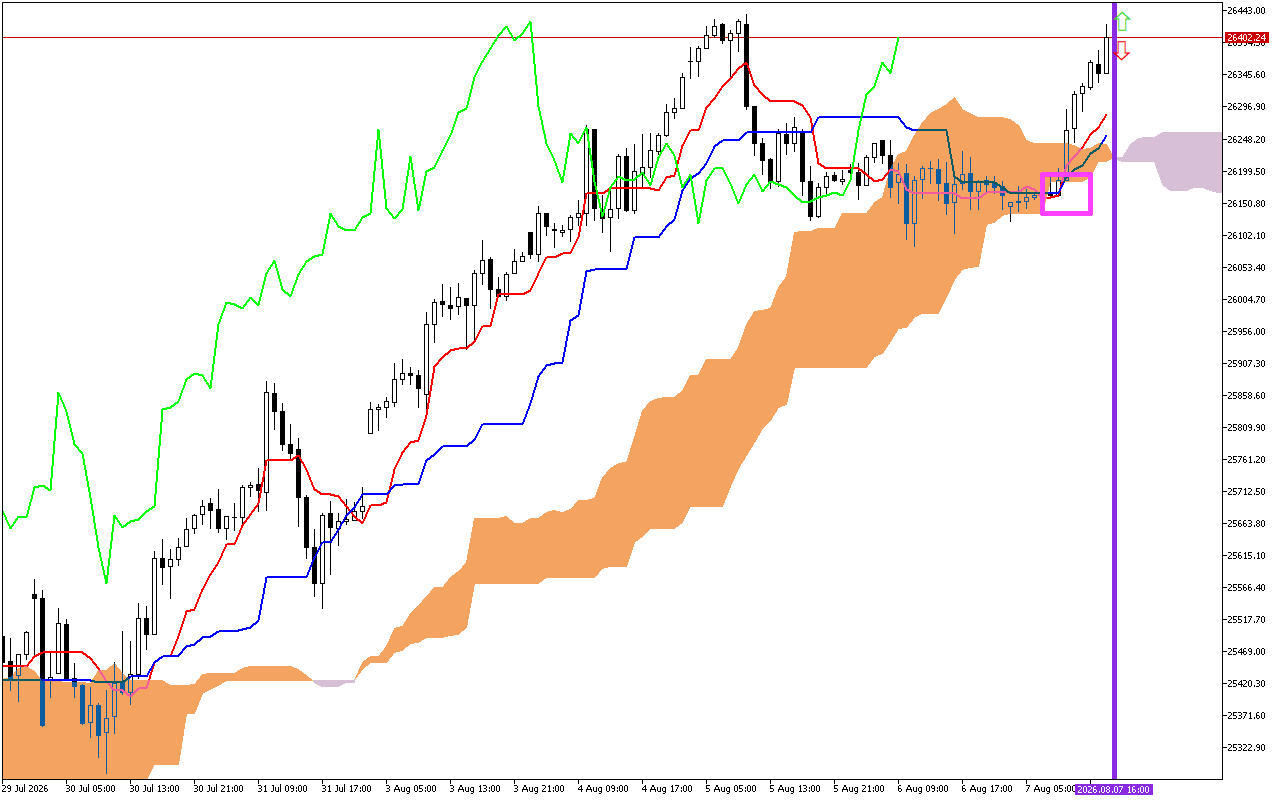Click price level 25761.20 on the scale
Viewport: 1280px width, 800px height.
(x=1246, y=459)
